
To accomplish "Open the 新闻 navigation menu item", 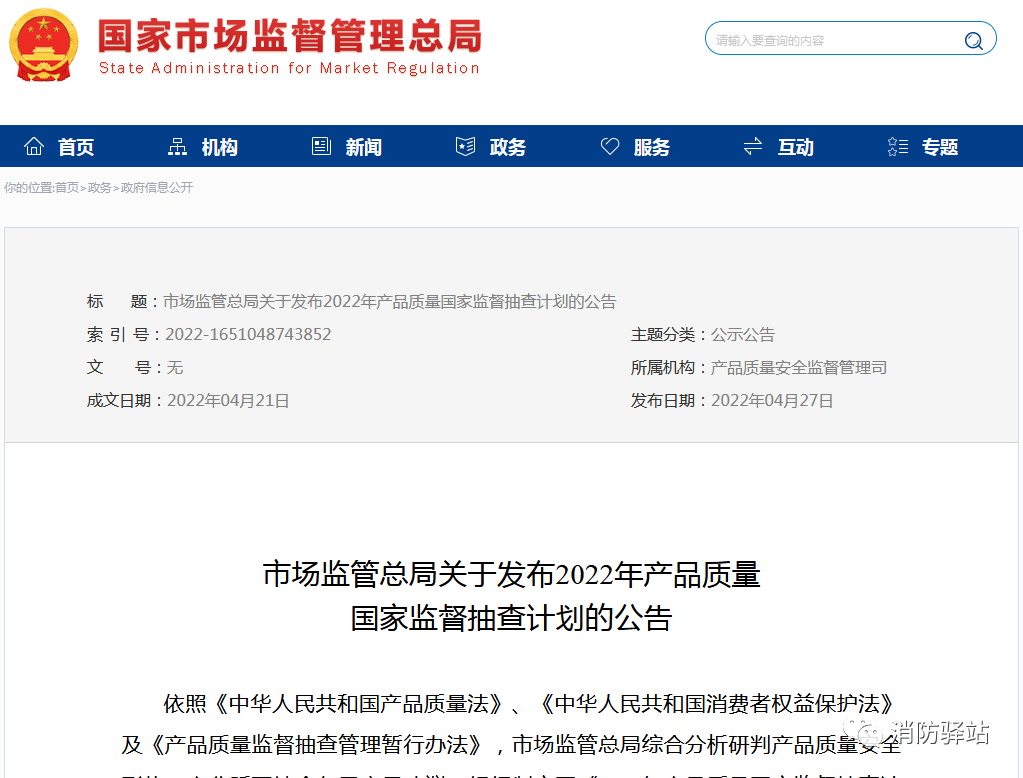I will [x=364, y=148].
